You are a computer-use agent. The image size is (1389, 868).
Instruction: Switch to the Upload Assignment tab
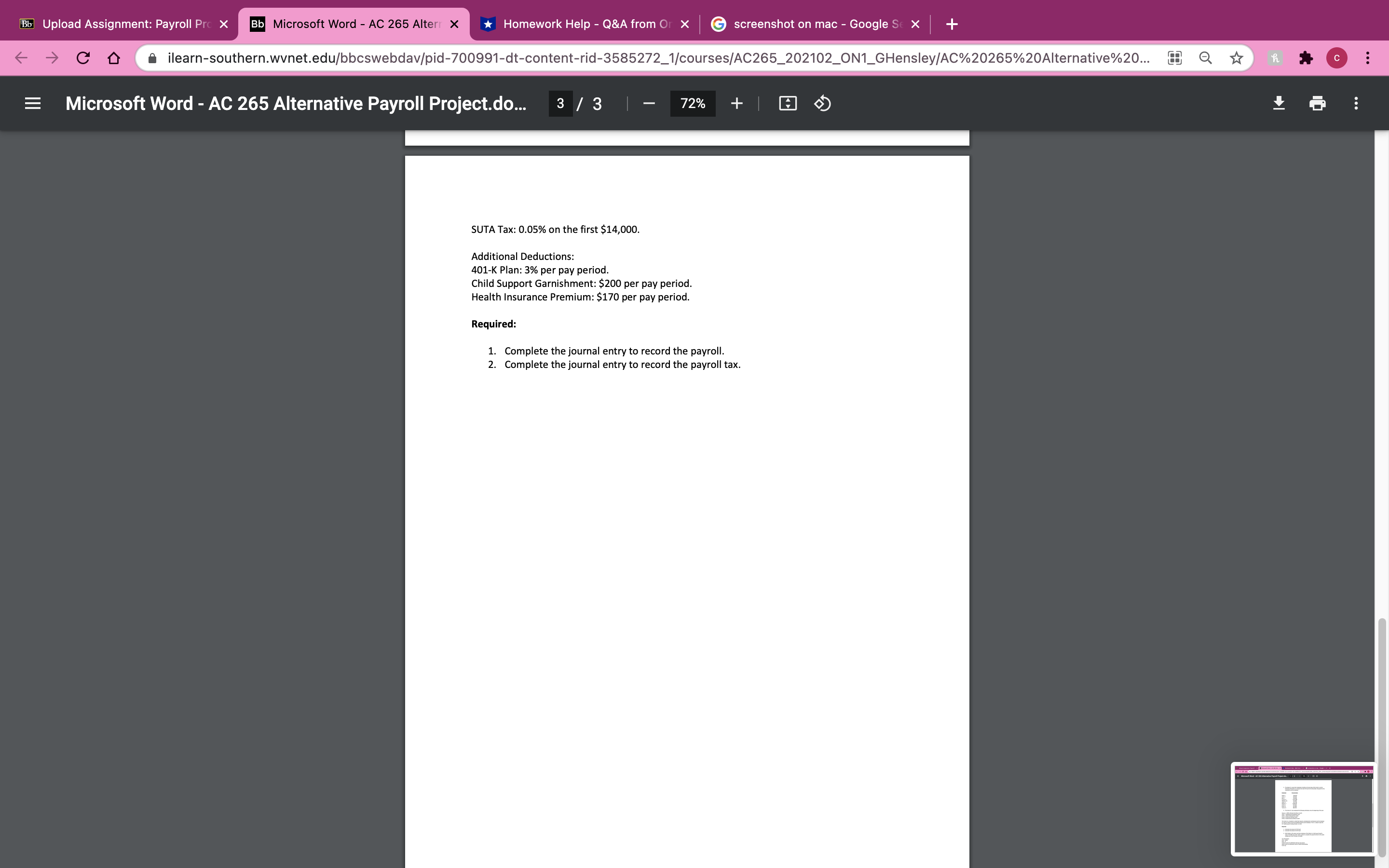(x=115, y=24)
